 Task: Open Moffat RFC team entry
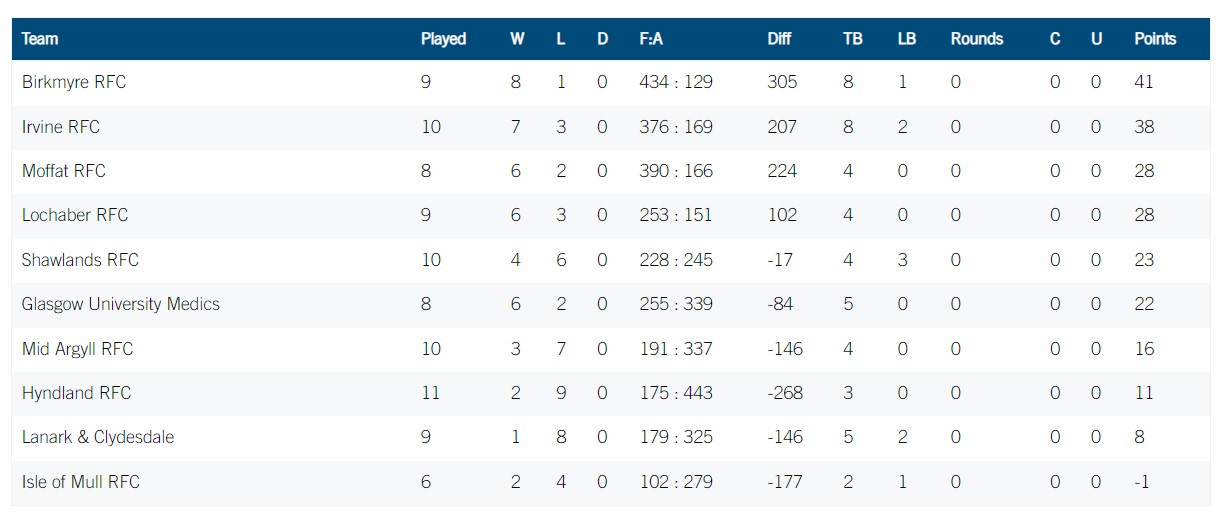click(63, 171)
